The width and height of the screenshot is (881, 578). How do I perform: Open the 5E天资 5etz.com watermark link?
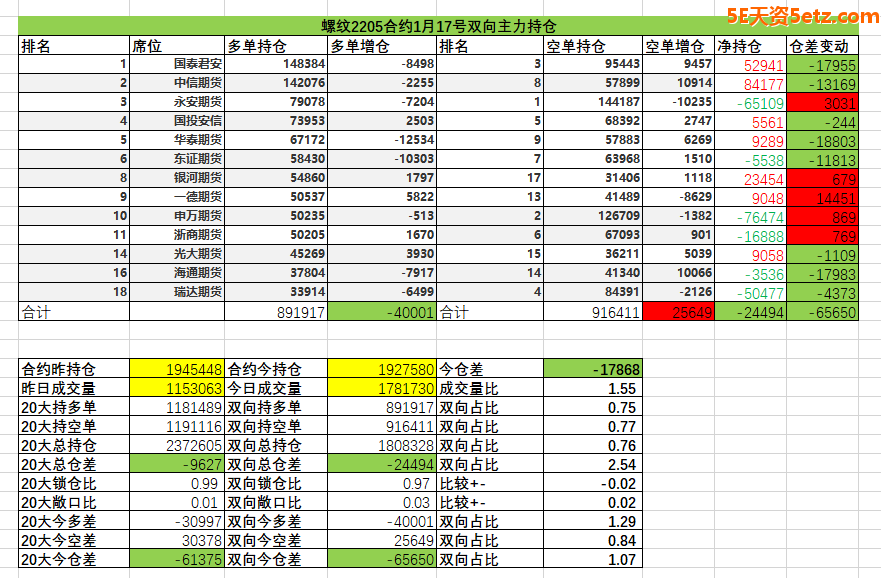[802, 16]
